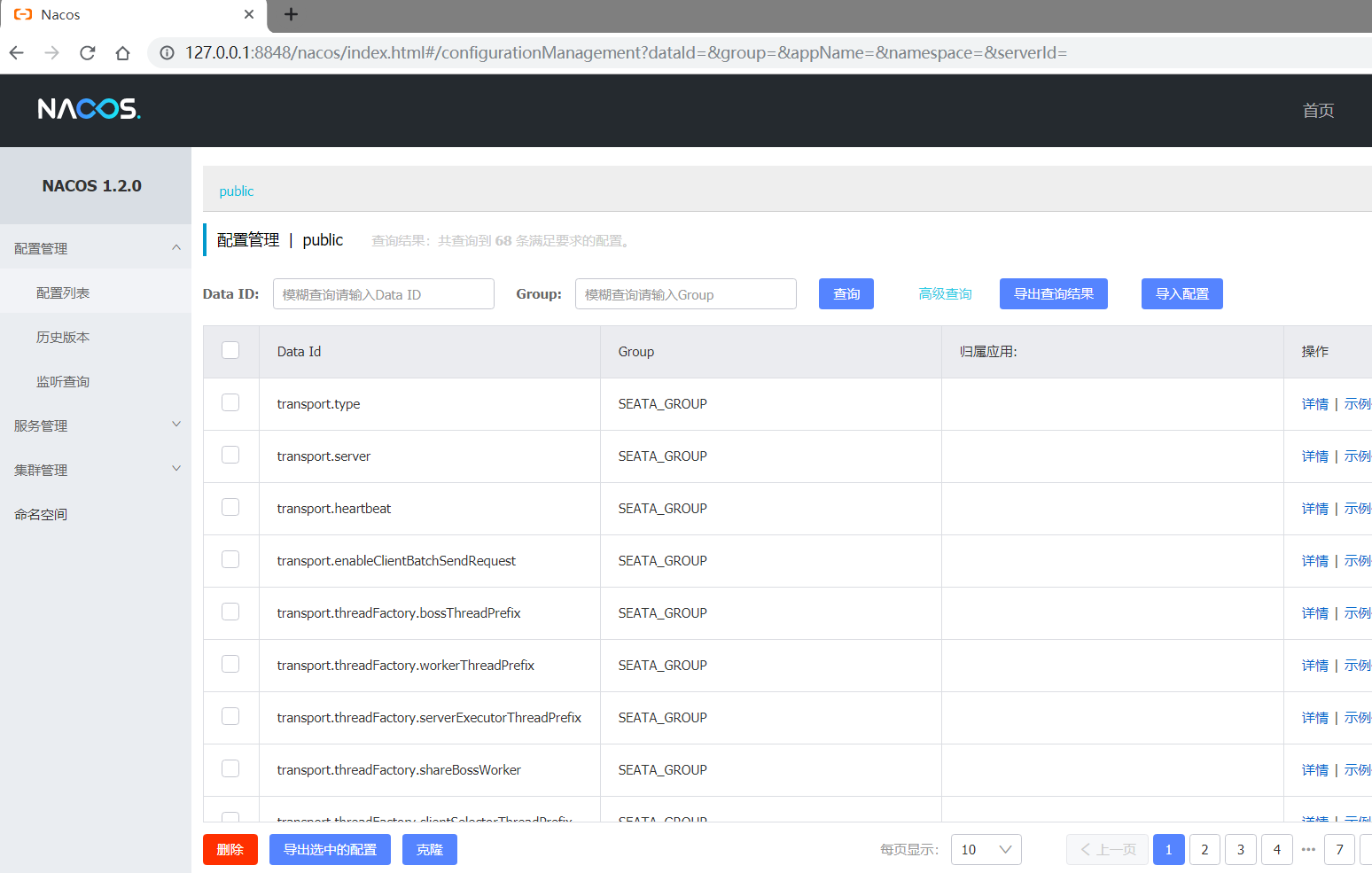Expand the 服务管理 sidebar menu
The width and height of the screenshot is (1372, 873).
click(96, 425)
